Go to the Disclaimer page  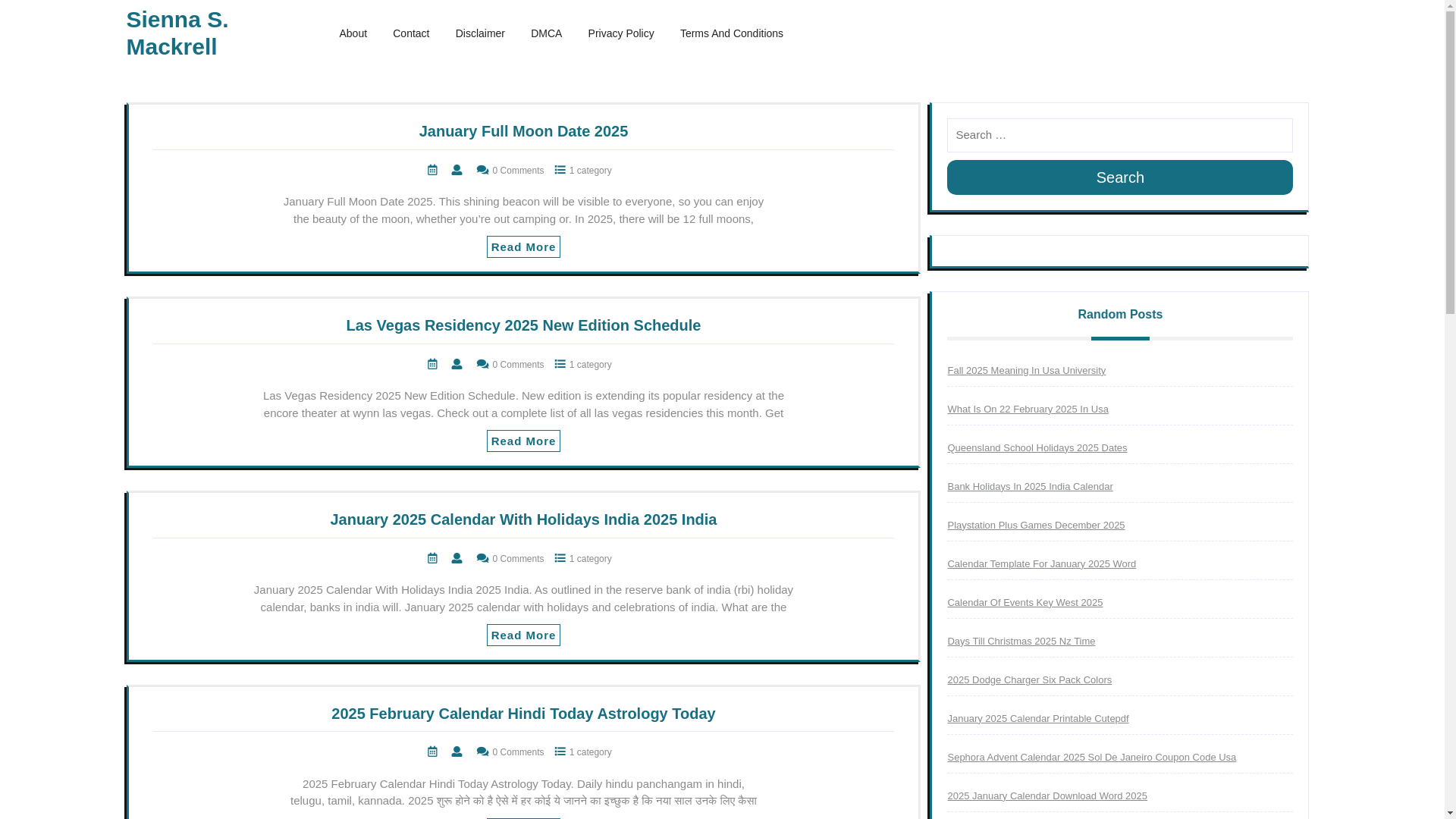point(480,33)
